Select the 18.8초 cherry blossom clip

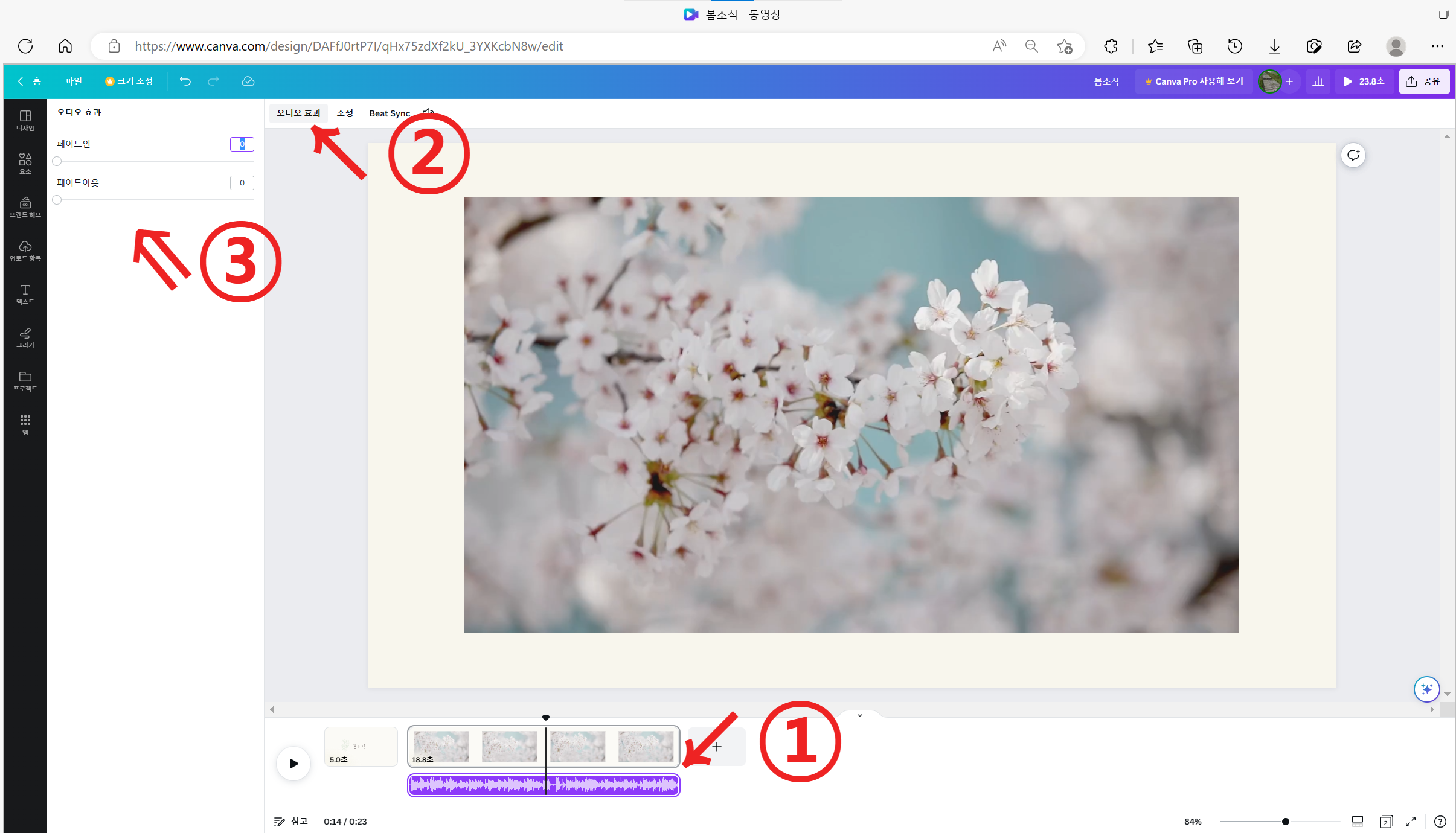pos(544,747)
